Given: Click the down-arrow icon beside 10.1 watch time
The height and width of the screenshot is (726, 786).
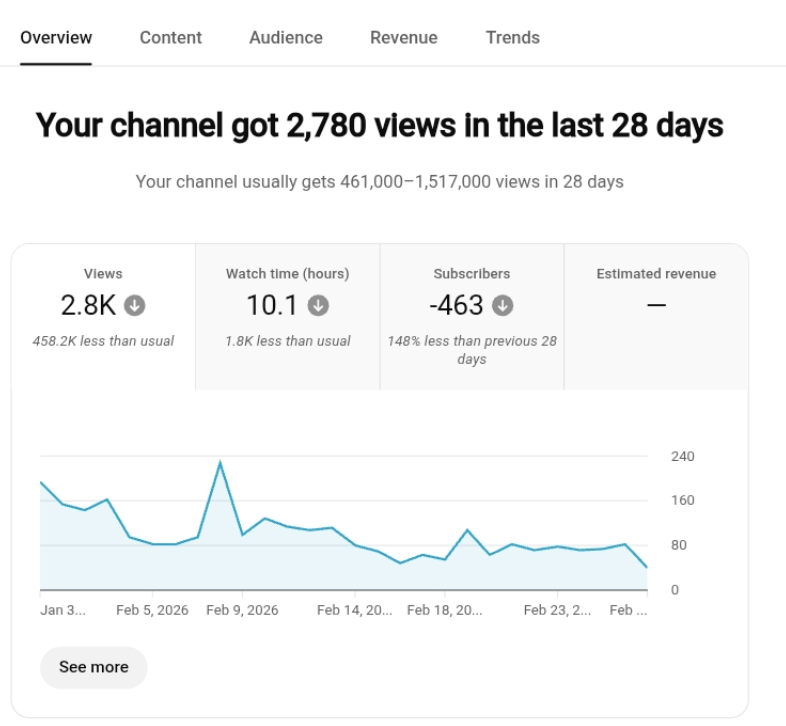Looking at the screenshot, I should [x=318, y=305].
